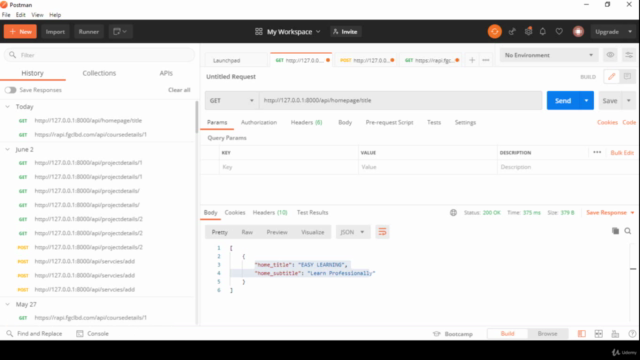The height and width of the screenshot is (360, 640).
Task: Open the Edit menu
Action: (x=20, y=15)
